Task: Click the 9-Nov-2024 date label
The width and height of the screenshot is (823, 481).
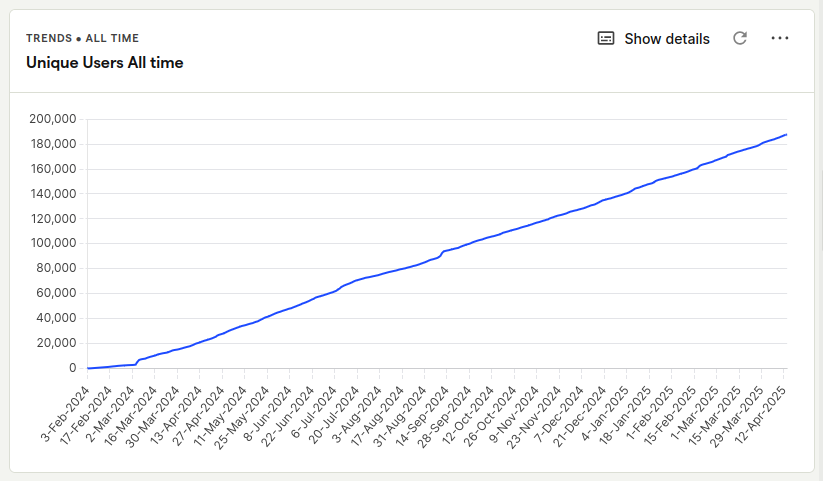Action: (513, 415)
